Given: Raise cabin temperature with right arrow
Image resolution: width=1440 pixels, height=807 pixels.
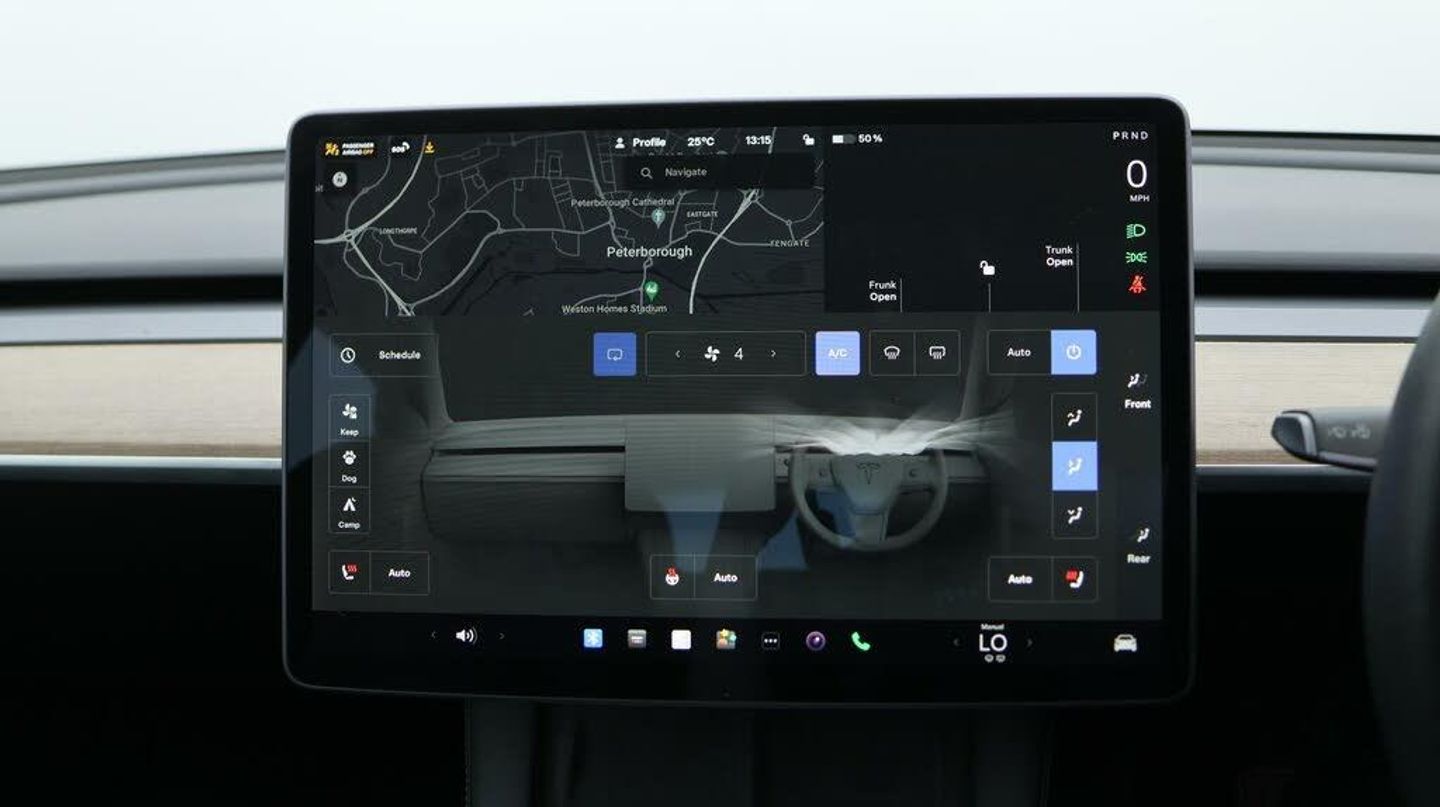Looking at the screenshot, I should (1029, 643).
